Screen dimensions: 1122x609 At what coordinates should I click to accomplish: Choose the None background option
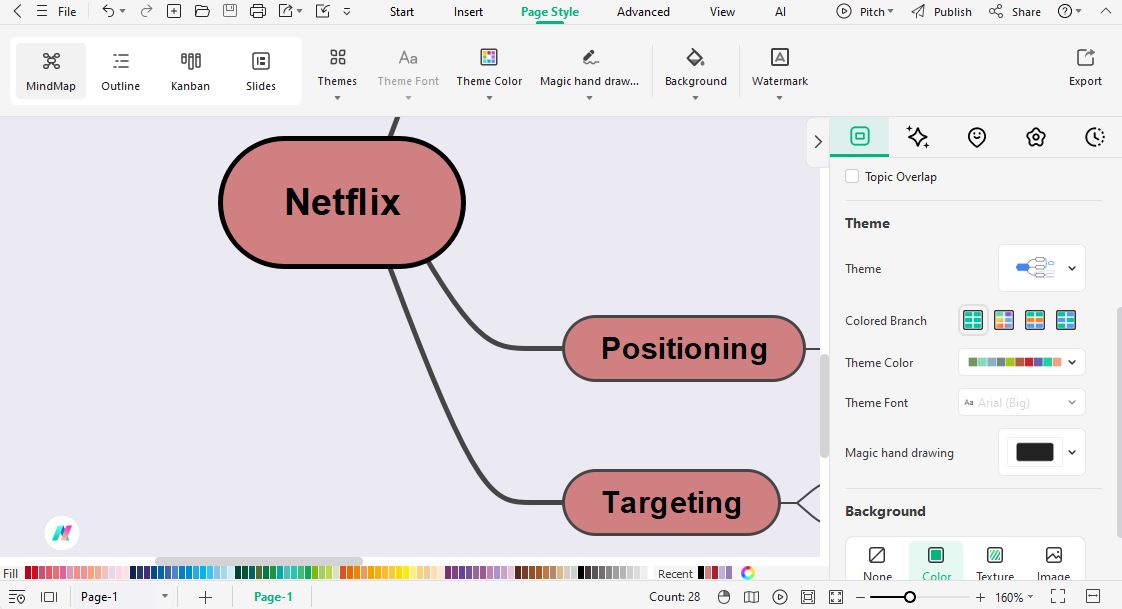(877, 562)
